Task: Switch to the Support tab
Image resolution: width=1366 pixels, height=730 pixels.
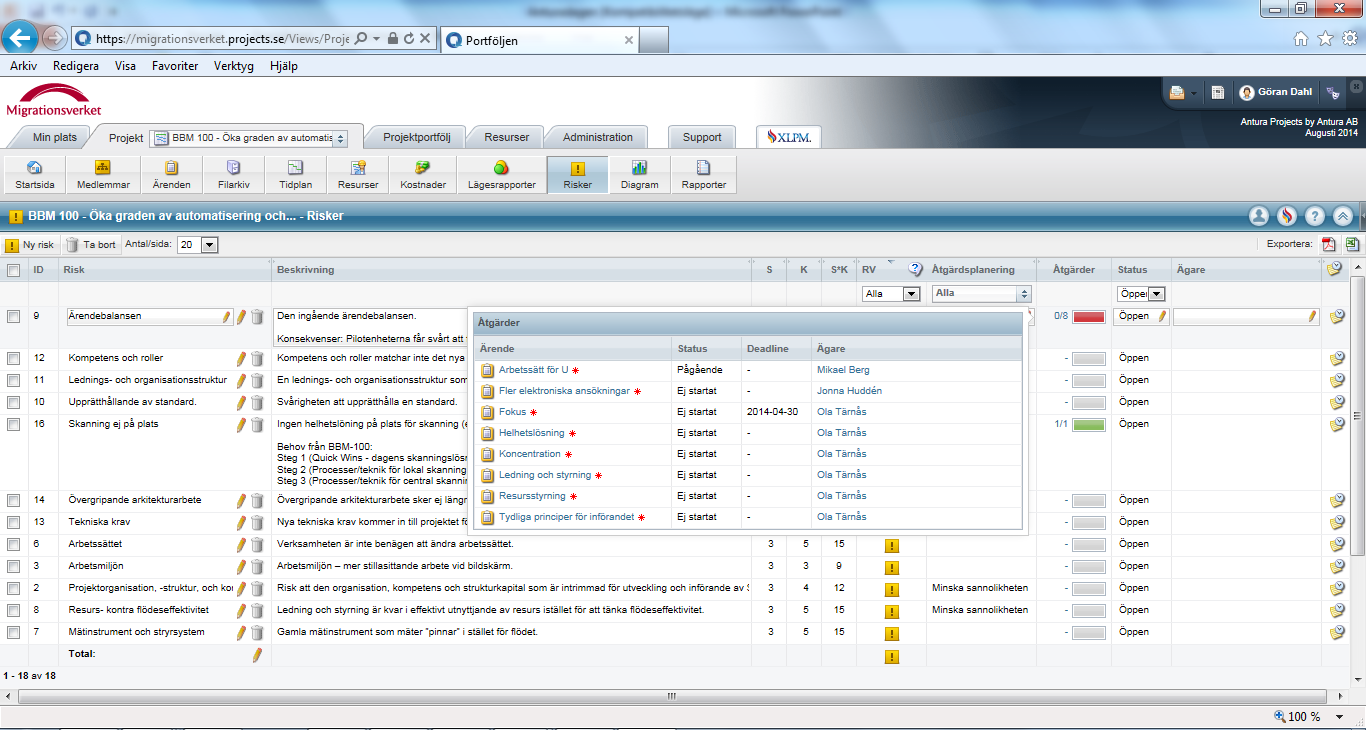Action: coord(702,137)
